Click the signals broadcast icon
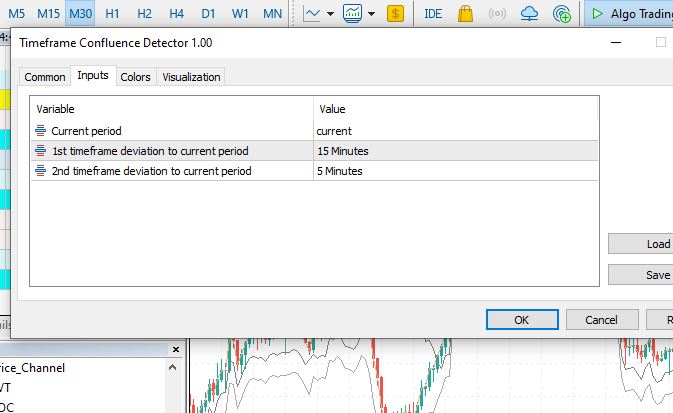Viewport: 673px width, 413px height. [497, 14]
